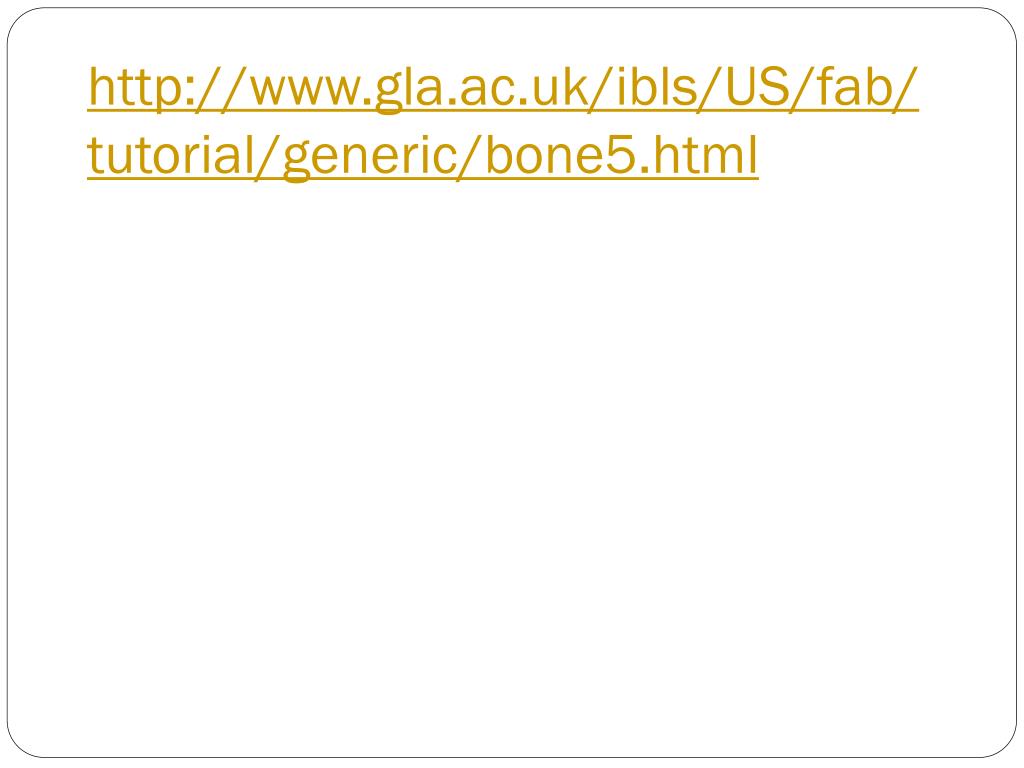
Task: Click the 'http://www.gla.ac.uk' portion of the link
Action: 338,88
